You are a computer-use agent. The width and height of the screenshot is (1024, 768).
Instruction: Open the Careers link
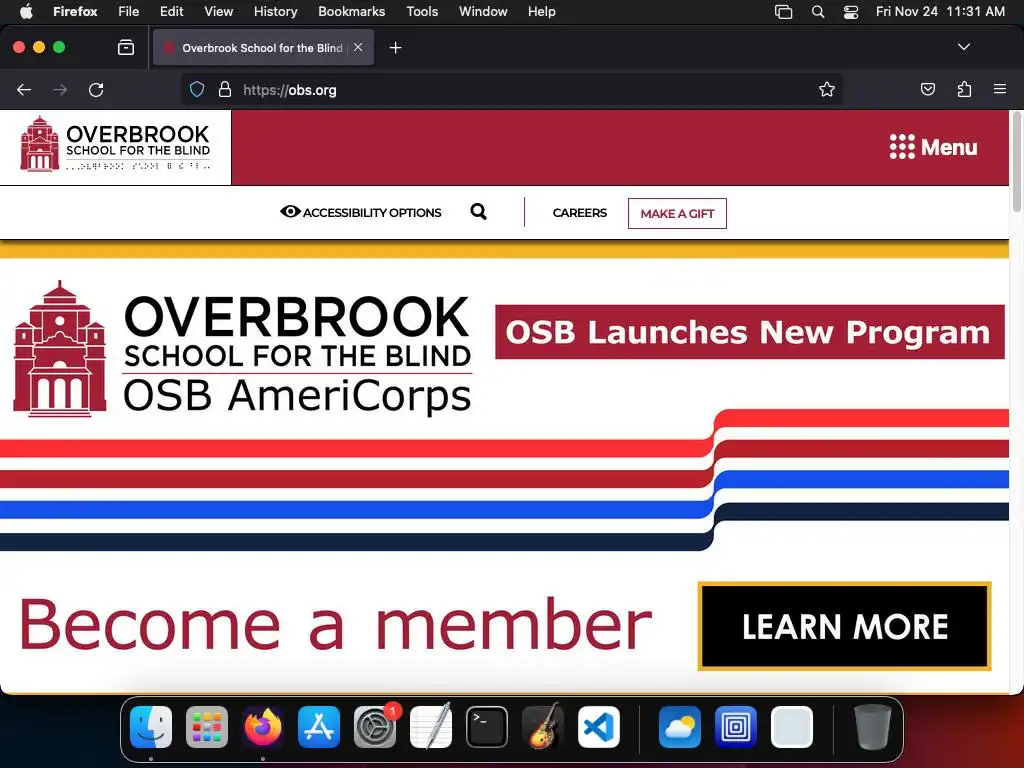[579, 213]
